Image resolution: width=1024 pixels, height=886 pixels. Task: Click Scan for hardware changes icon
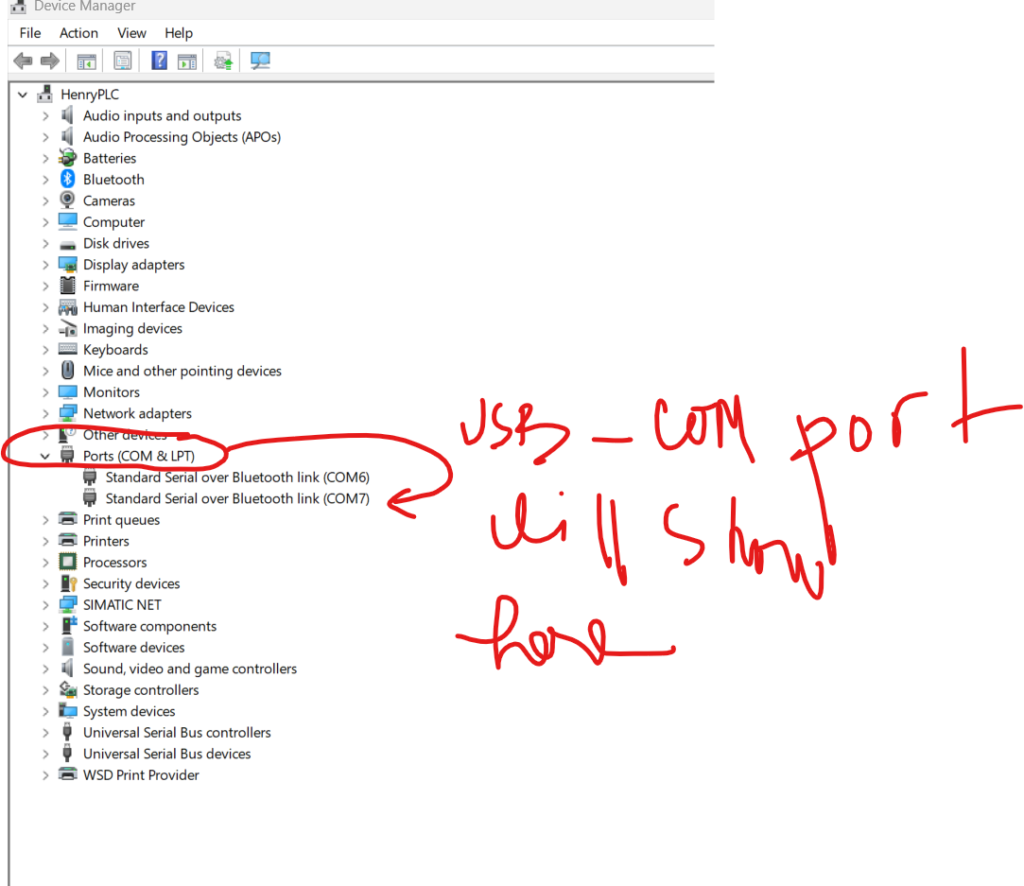[x=260, y=62]
